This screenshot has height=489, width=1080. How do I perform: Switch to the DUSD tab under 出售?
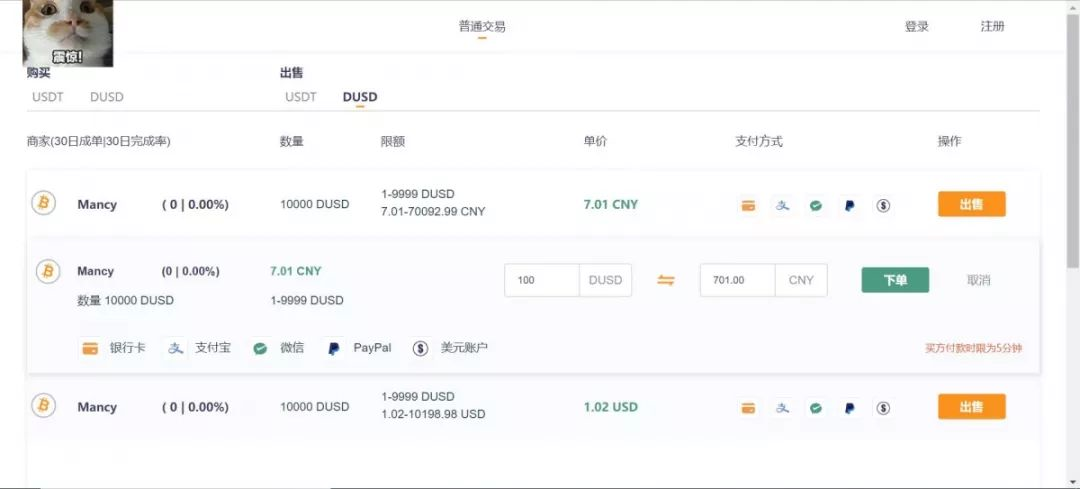(360, 97)
